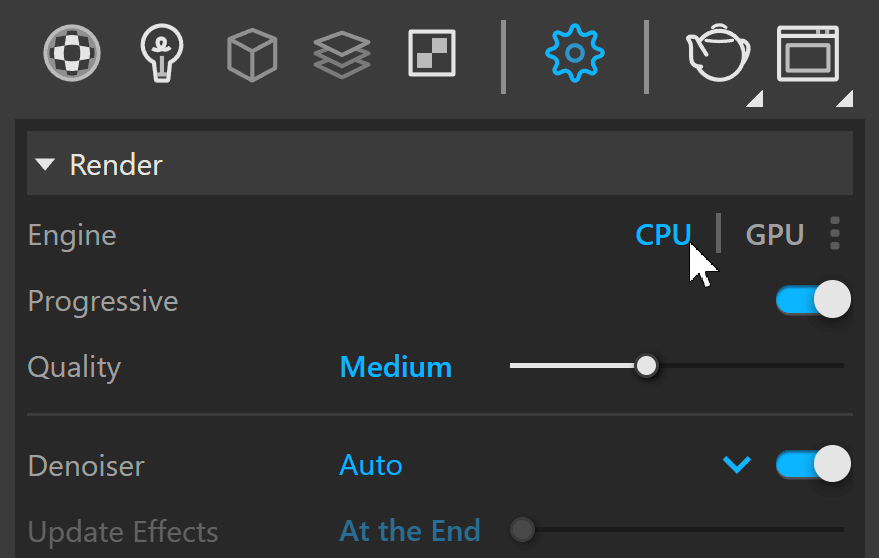Select the Settings gear tab
This screenshot has height=558, width=879.
[x=575, y=53]
